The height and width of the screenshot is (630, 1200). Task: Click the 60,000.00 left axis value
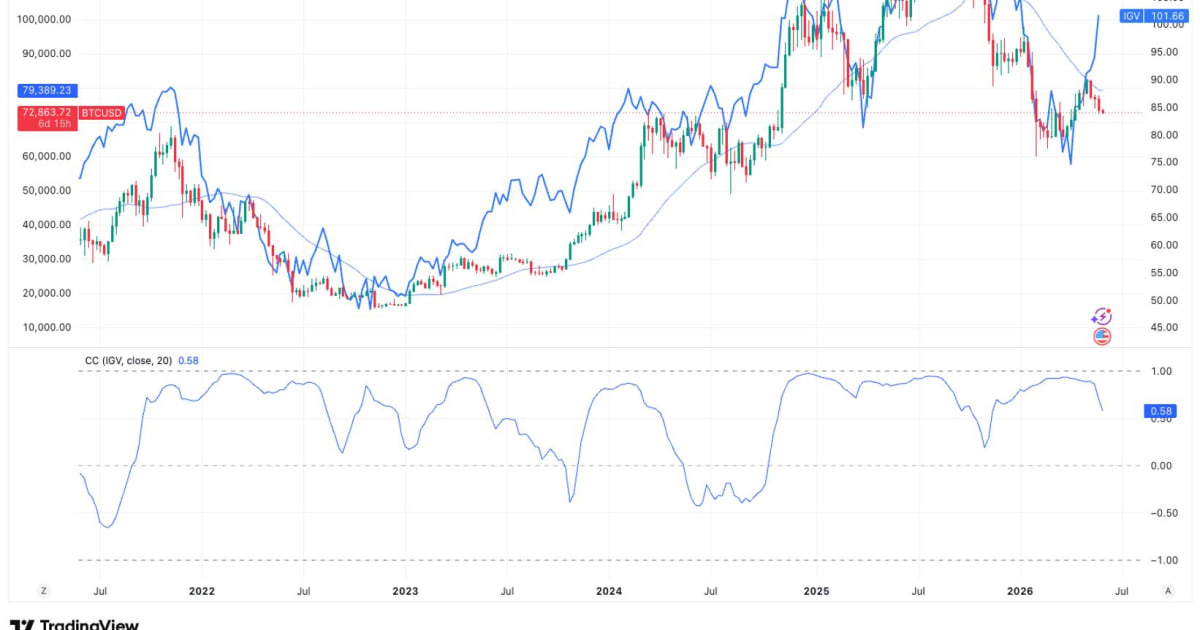(47, 156)
